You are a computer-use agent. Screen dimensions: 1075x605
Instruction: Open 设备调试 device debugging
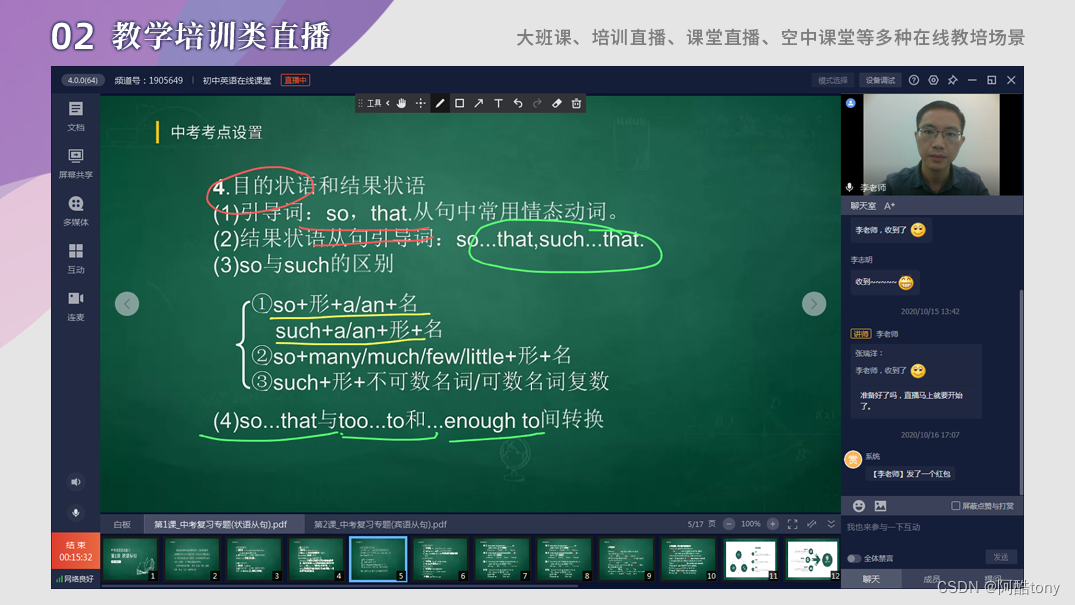880,80
